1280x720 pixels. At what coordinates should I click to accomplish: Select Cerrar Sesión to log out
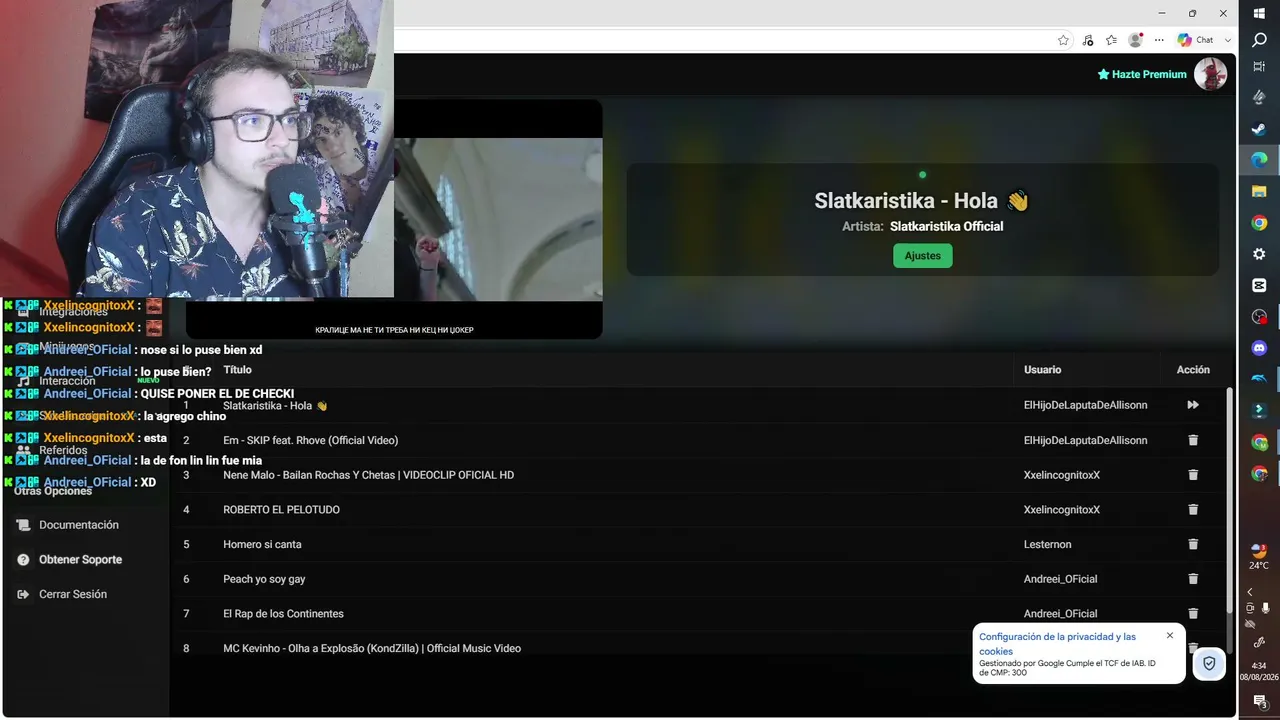click(x=73, y=594)
